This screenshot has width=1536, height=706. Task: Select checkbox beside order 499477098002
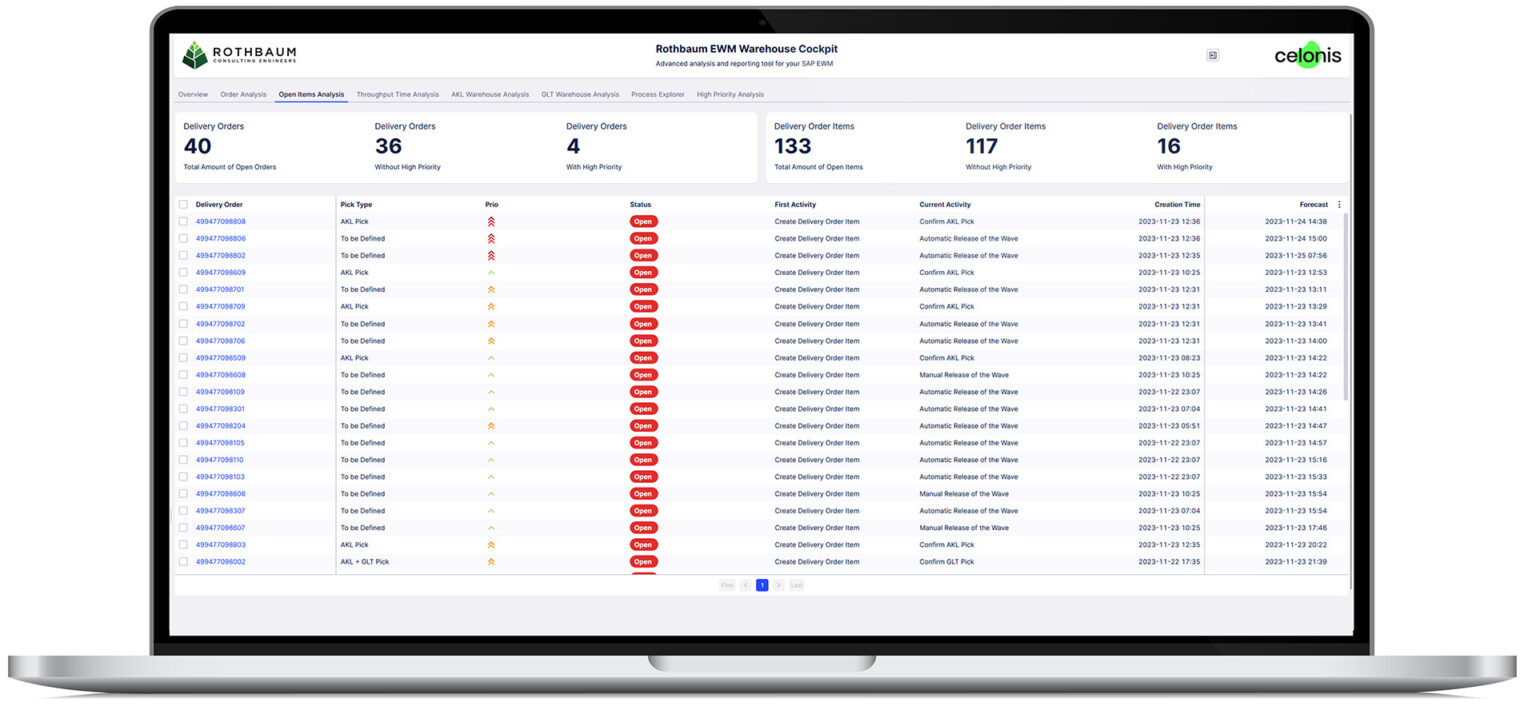point(183,562)
